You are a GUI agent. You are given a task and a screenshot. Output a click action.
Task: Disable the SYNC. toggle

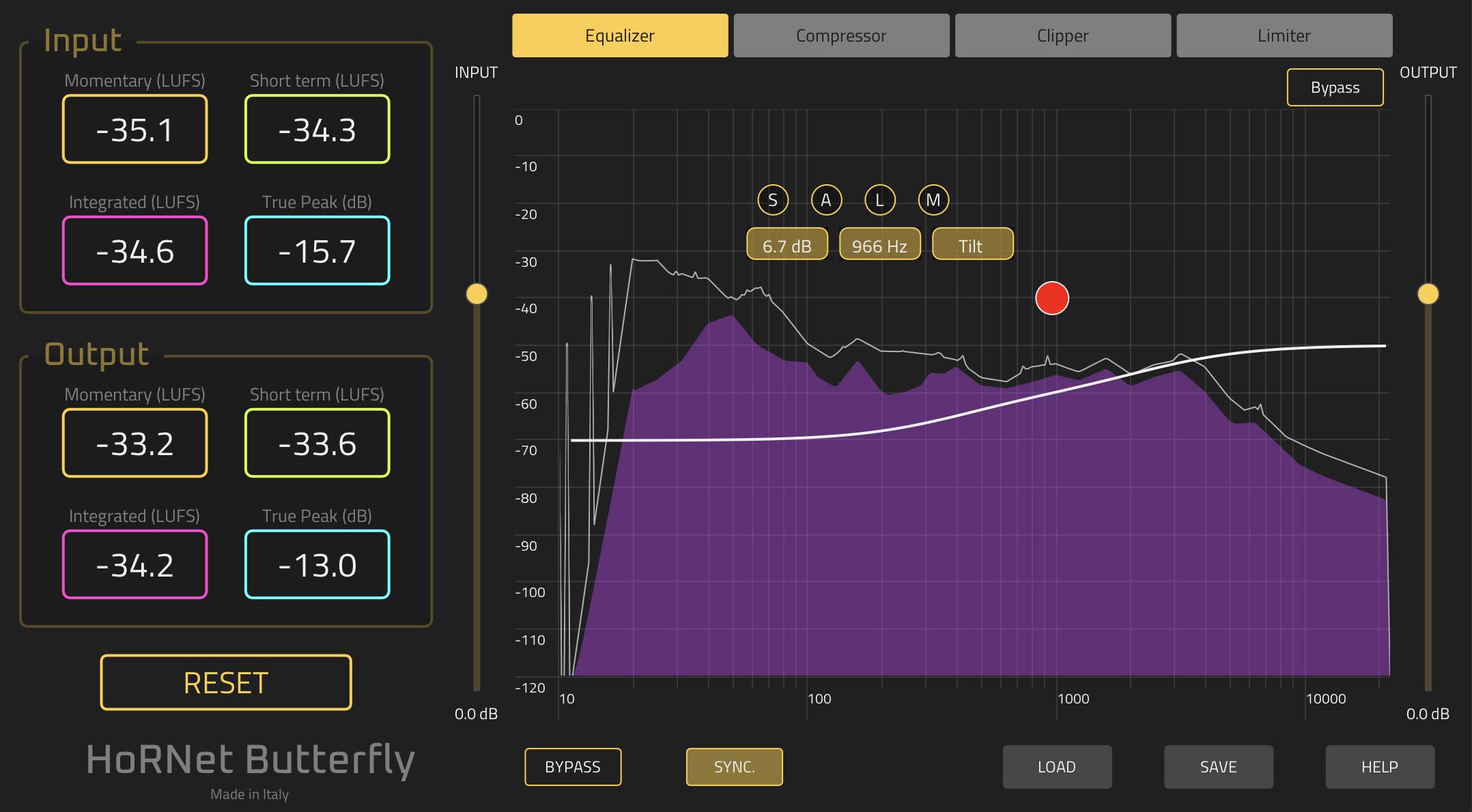point(734,767)
